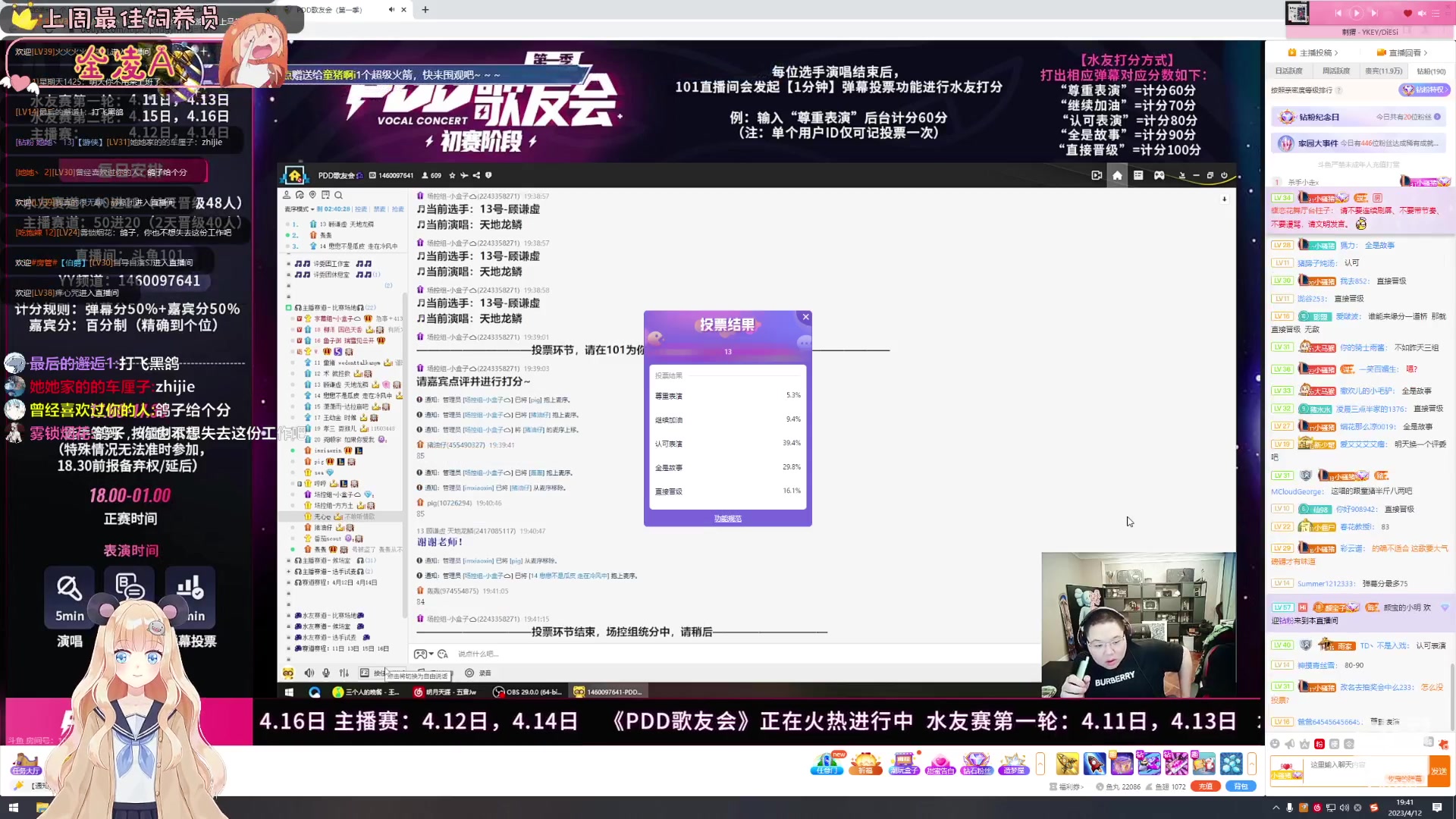The height and width of the screenshot is (819, 1456).
Task: Favorite the PDD歌友会 channel star icon
Action: (x=453, y=175)
